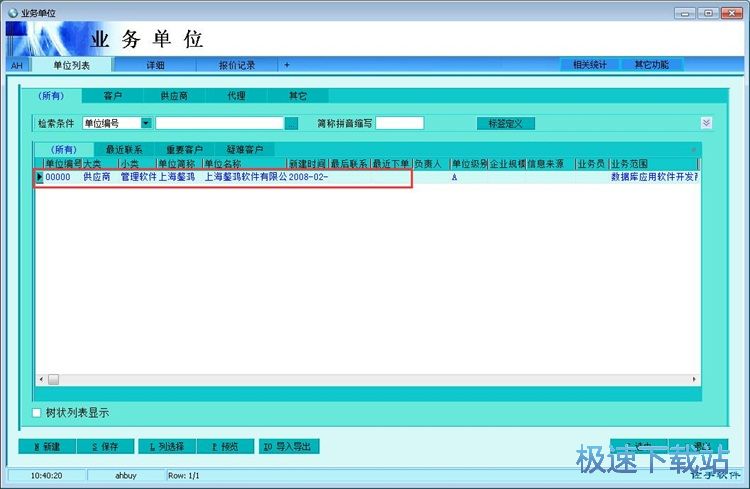Click the horizontal scrollbar thumb
750x489 pixels.
[x=54, y=379]
